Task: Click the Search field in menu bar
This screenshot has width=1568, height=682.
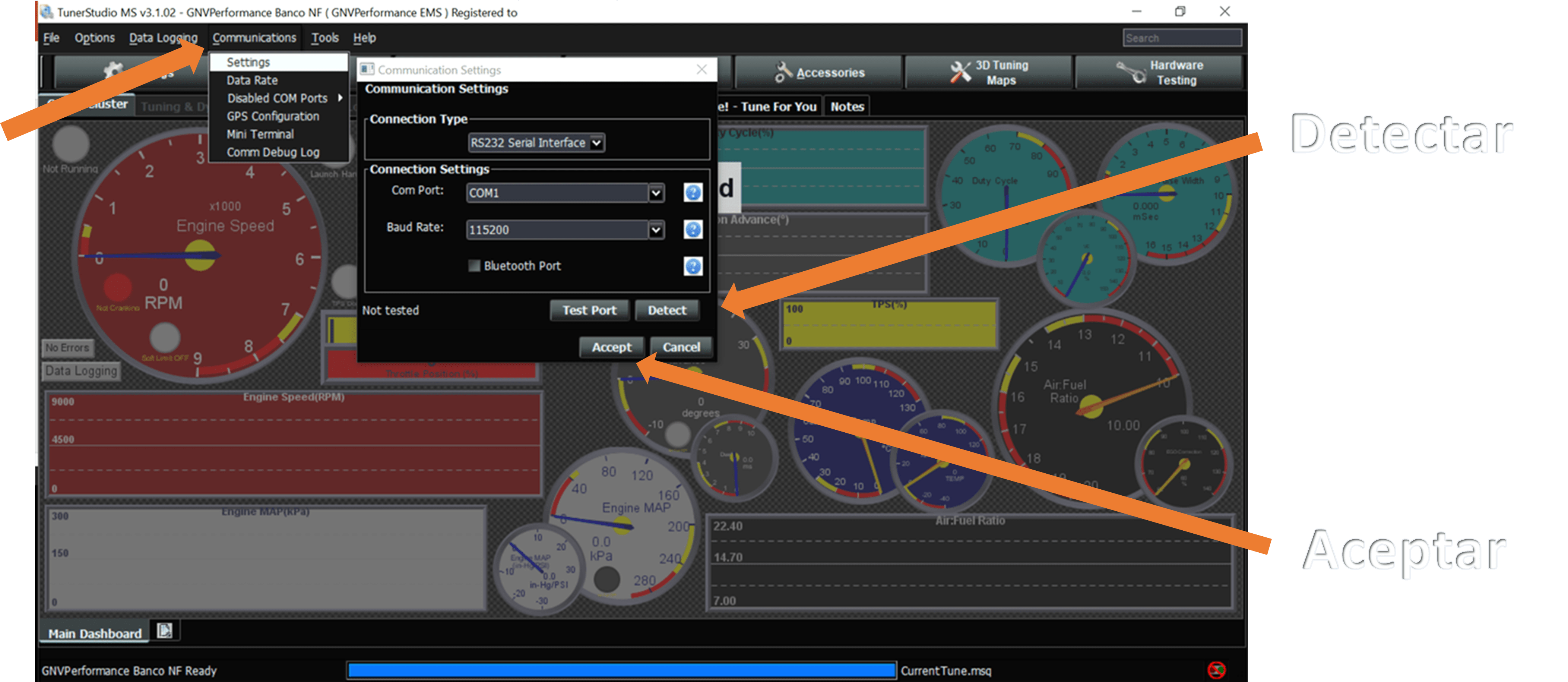Action: pyautogui.click(x=1182, y=38)
